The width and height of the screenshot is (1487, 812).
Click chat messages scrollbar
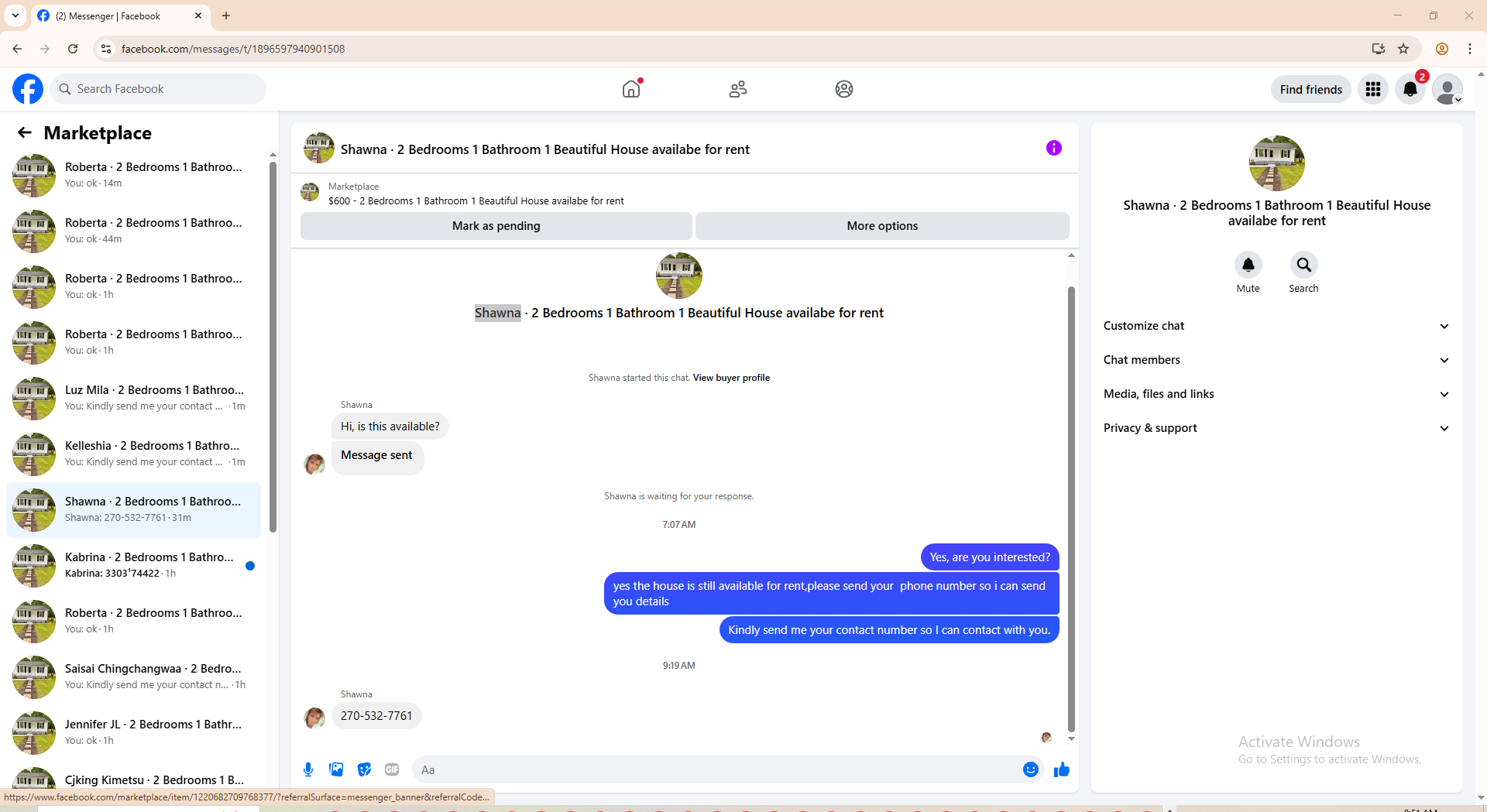tap(1071, 509)
